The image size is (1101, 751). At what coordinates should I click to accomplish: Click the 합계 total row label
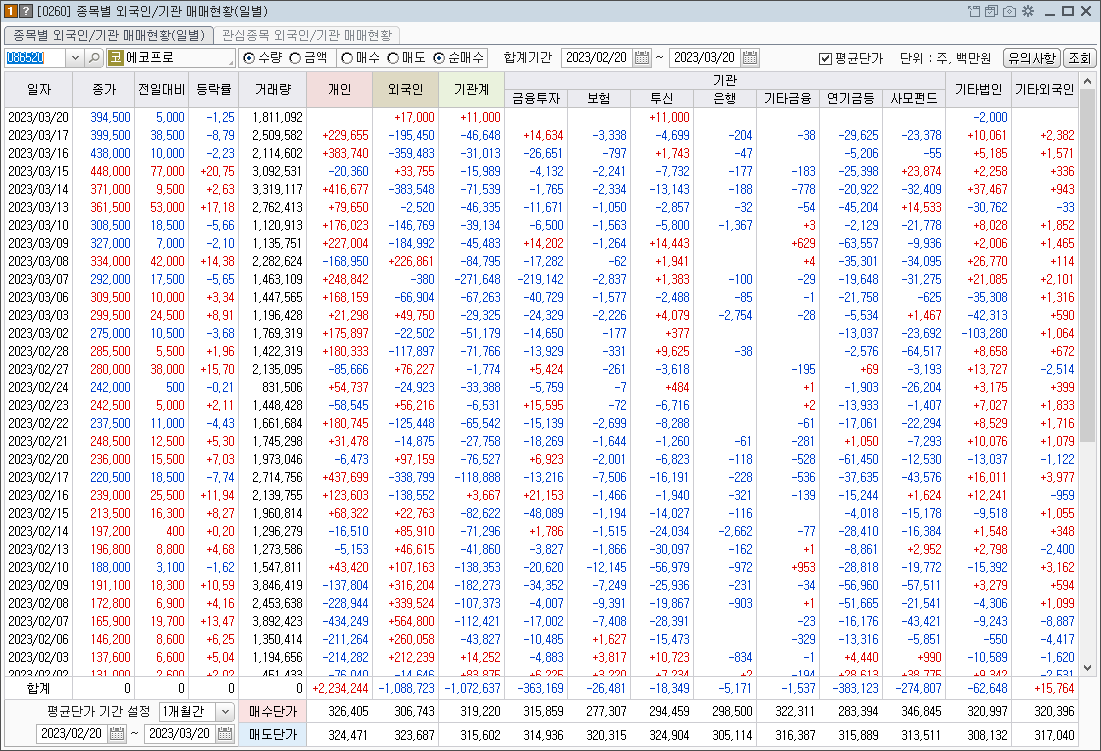pos(39,689)
